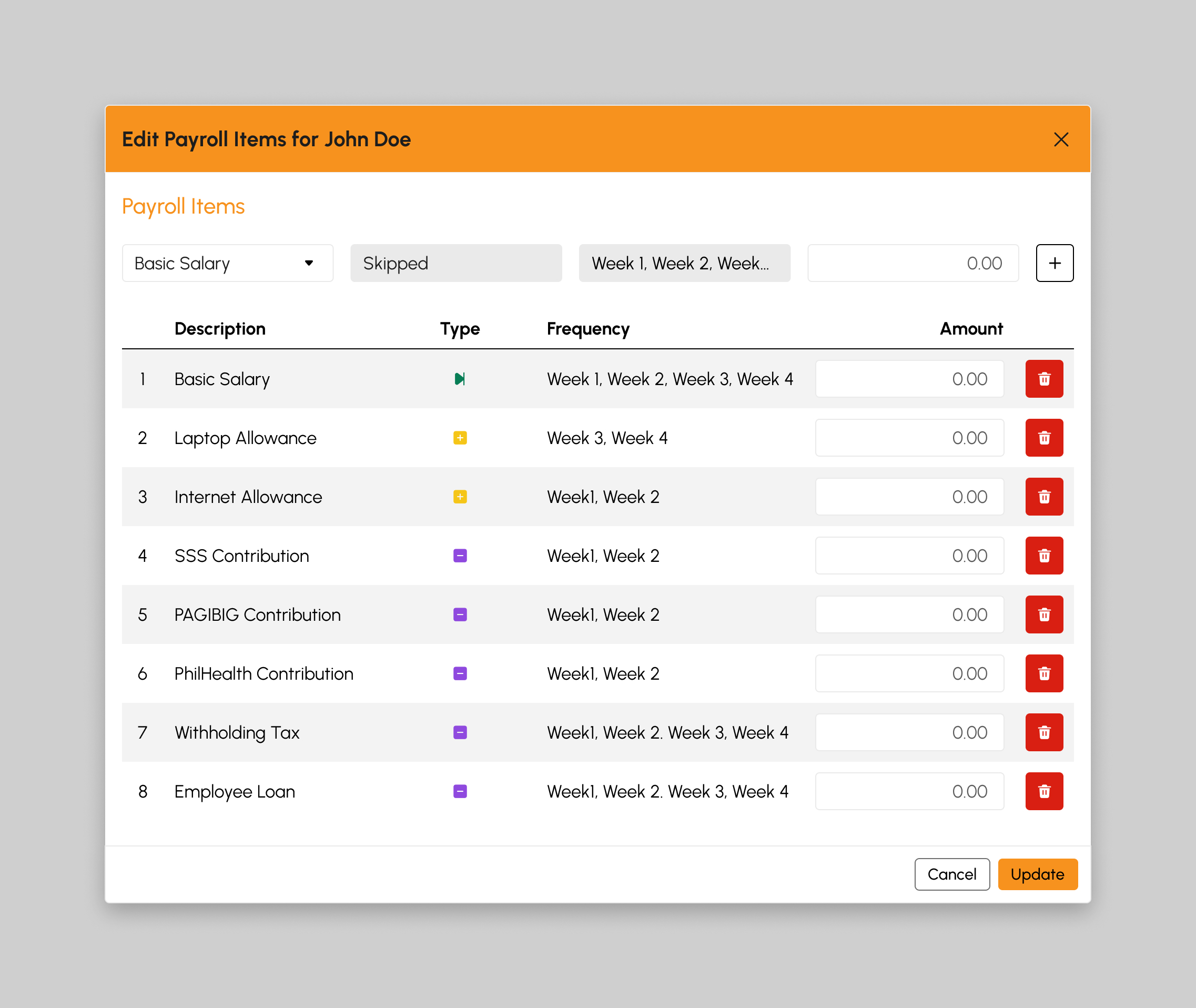Screen dimensions: 1196x1008
Task: Edit the Basic Salary amount field
Action: pos(909,379)
